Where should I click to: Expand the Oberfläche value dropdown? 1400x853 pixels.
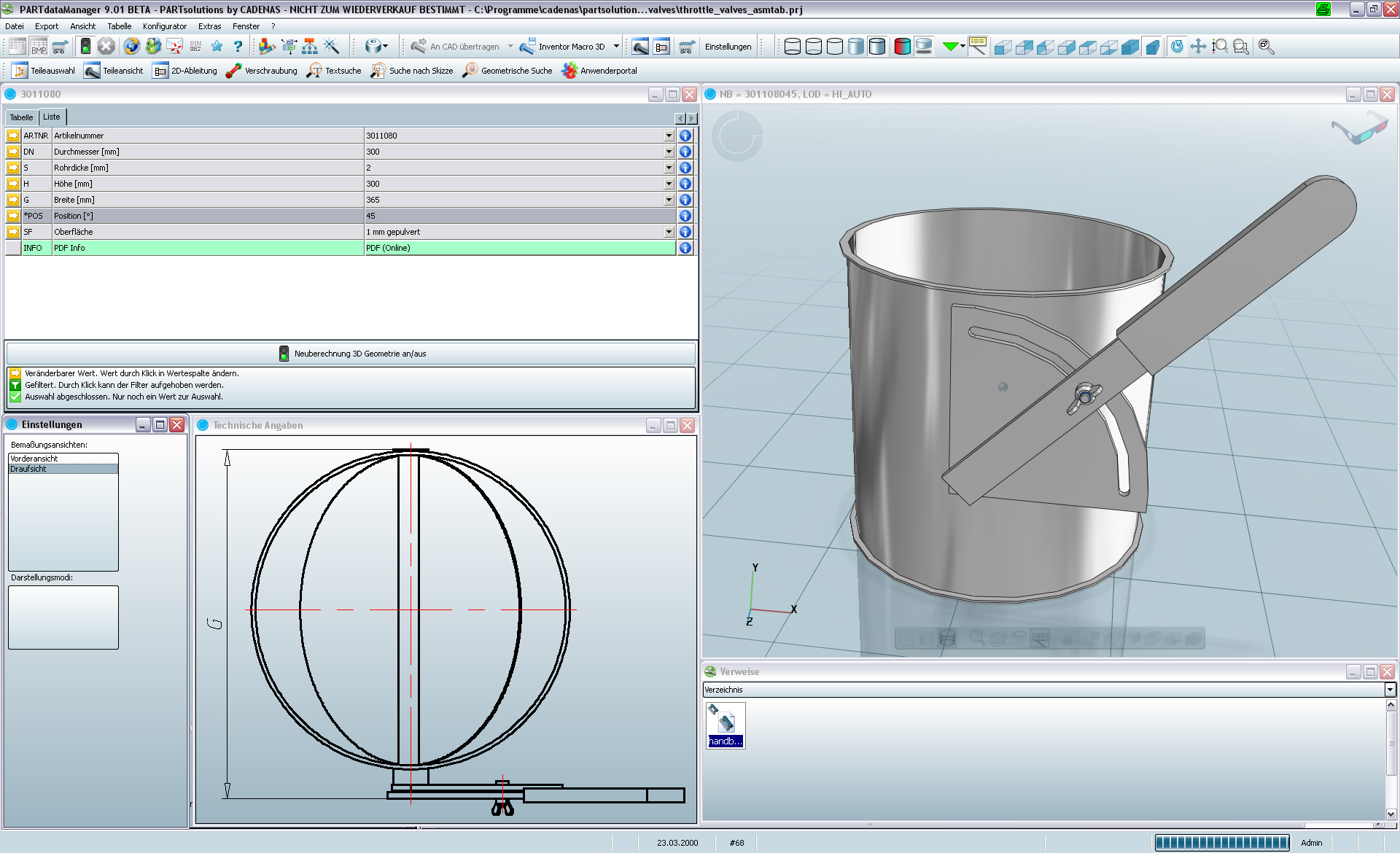(669, 232)
